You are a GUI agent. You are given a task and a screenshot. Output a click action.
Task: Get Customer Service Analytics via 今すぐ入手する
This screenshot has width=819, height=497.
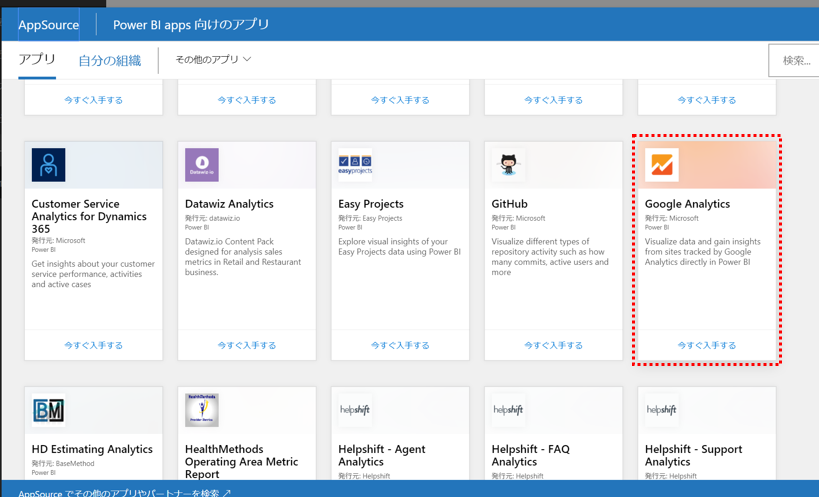pos(93,345)
